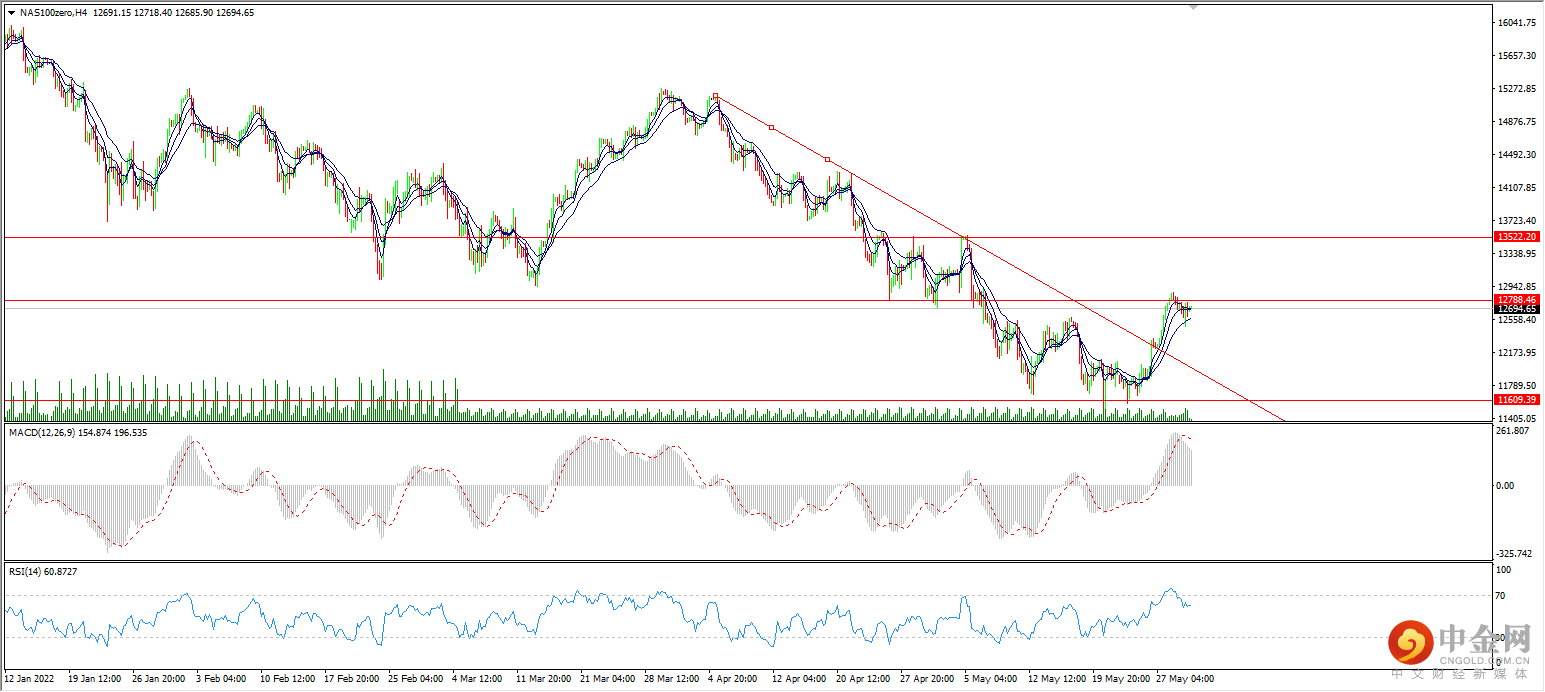
Task: Click the 15272.85 price axis label
Action: click(x=1518, y=89)
